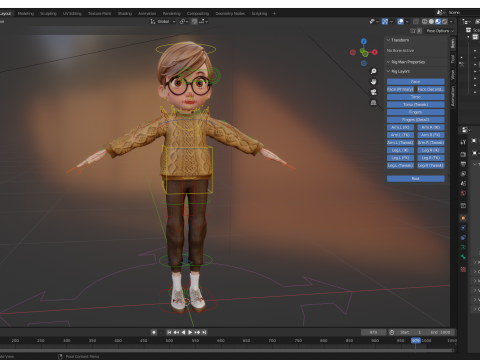Select material preview shading
Viewport: 480px width, 360px height.
[x=438, y=21]
